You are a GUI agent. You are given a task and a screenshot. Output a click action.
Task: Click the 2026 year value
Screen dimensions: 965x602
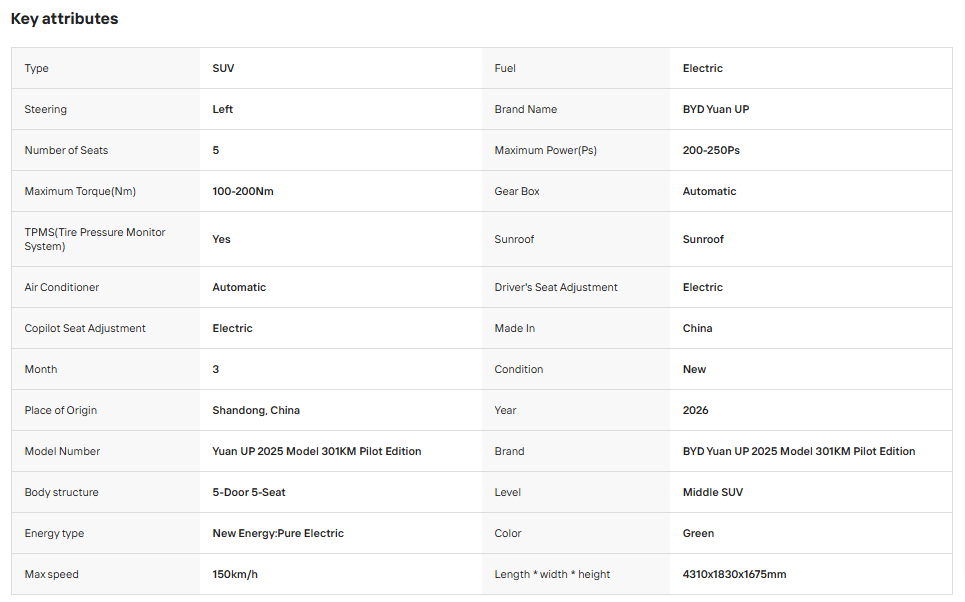tap(695, 410)
